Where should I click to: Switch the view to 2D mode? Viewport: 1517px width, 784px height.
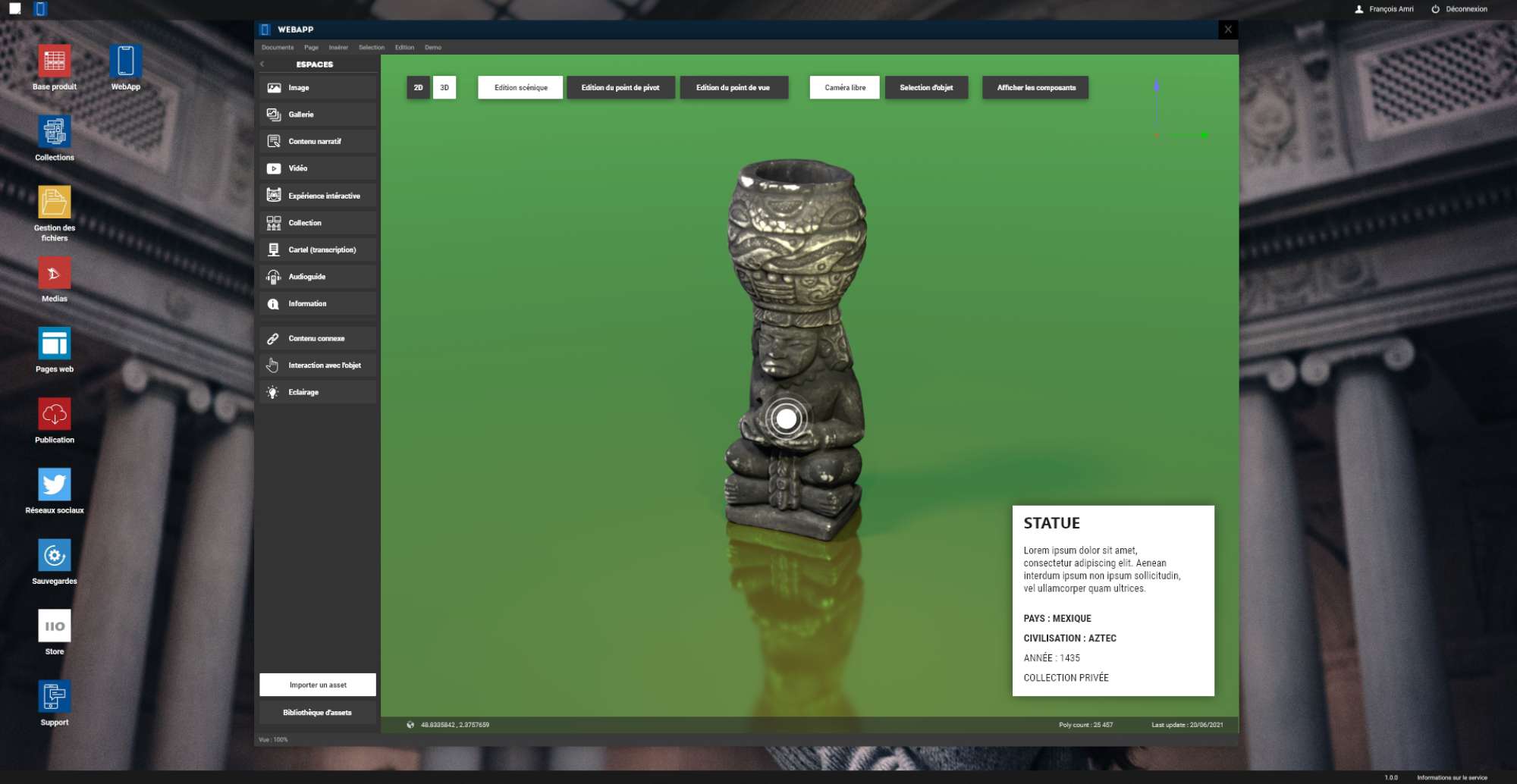(418, 88)
